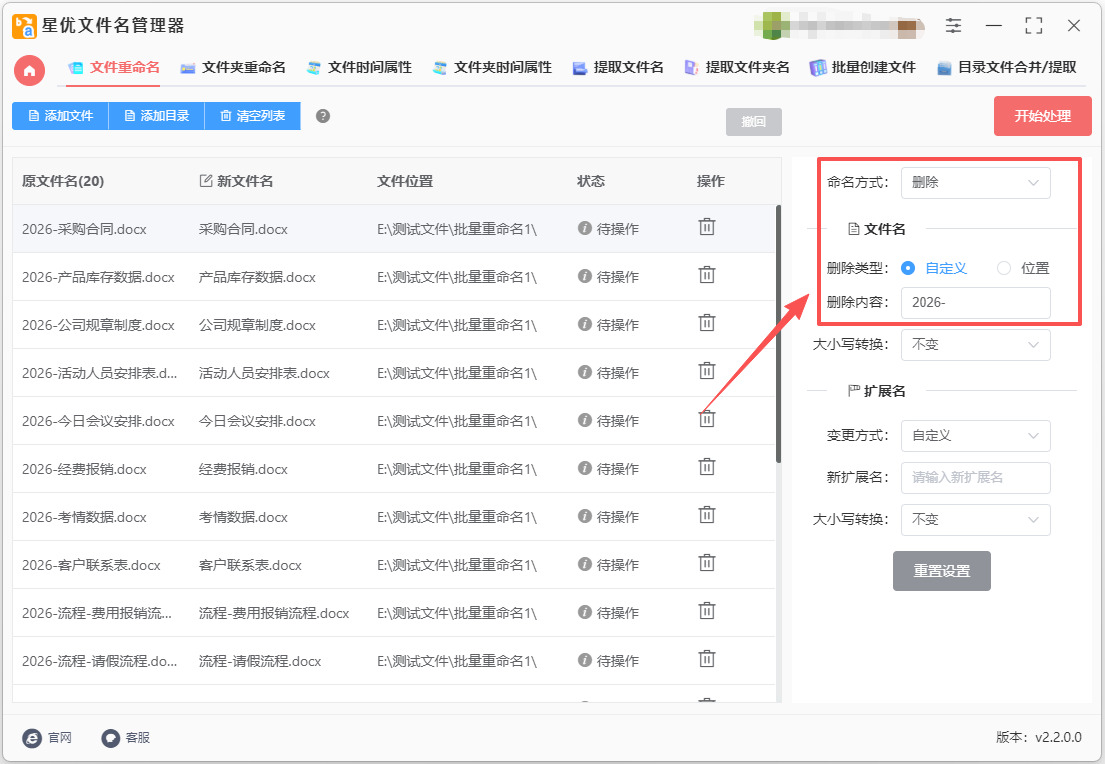Focus the 删除内容 input field
Screen dimensions: 1105x764
coord(975,303)
